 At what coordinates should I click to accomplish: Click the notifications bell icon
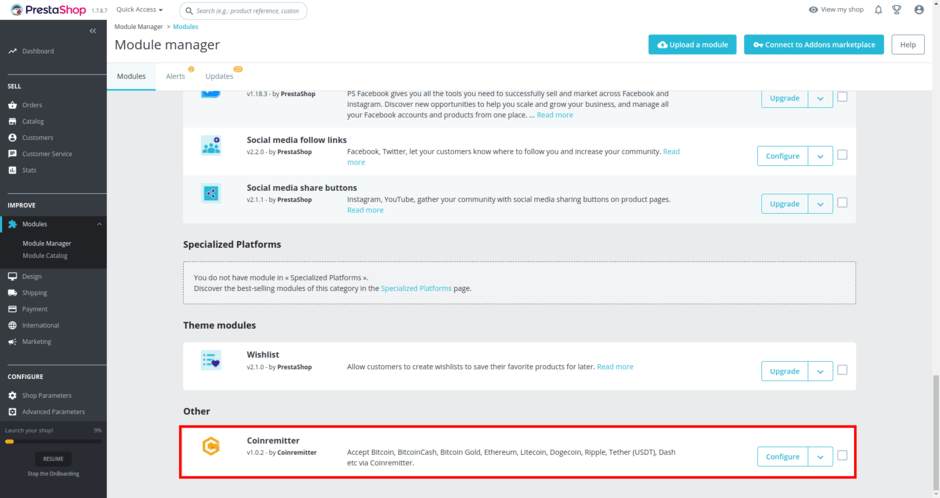[878, 10]
